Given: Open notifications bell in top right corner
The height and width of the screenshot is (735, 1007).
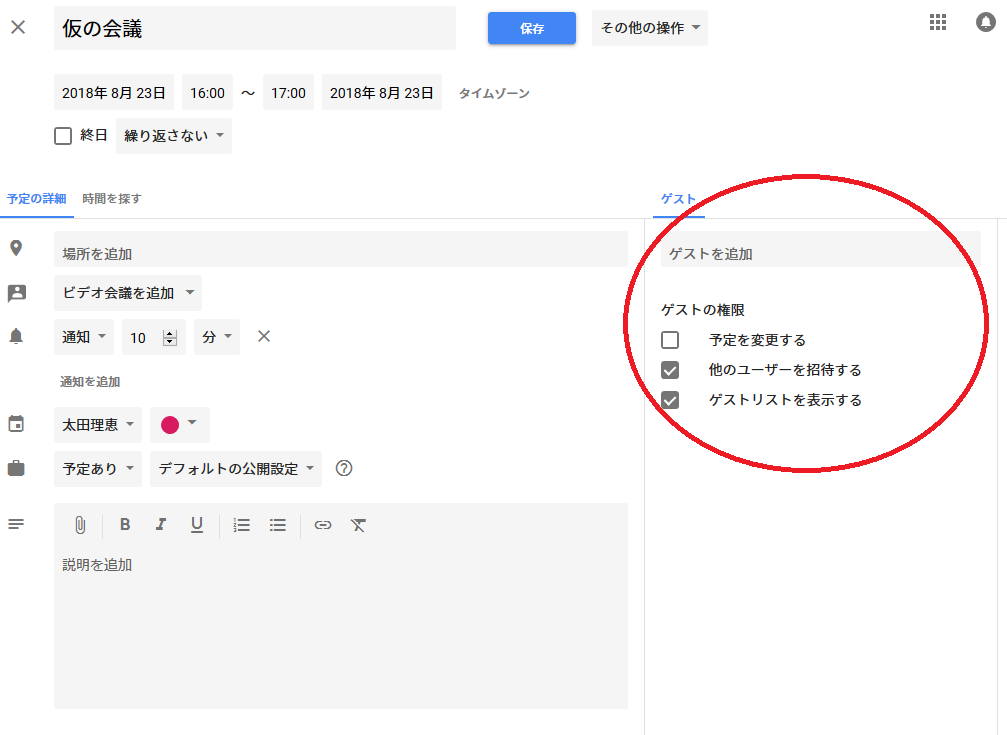Looking at the screenshot, I should 985,22.
